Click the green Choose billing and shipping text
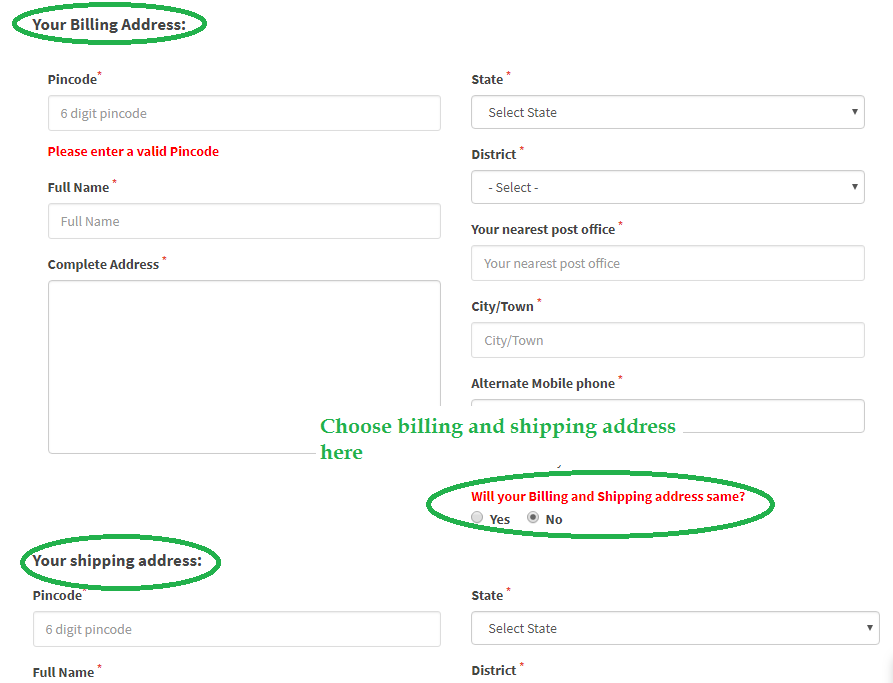This screenshot has height=683, width=893. pyautogui.click(x=497, y=427)
